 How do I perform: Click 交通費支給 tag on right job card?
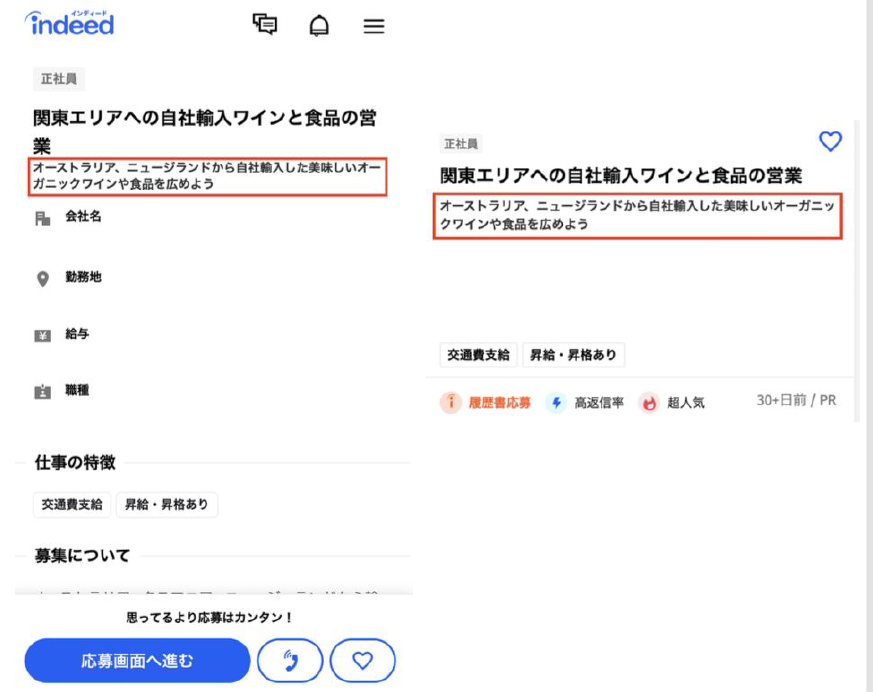pyautogui.click(x=478, y=355)
